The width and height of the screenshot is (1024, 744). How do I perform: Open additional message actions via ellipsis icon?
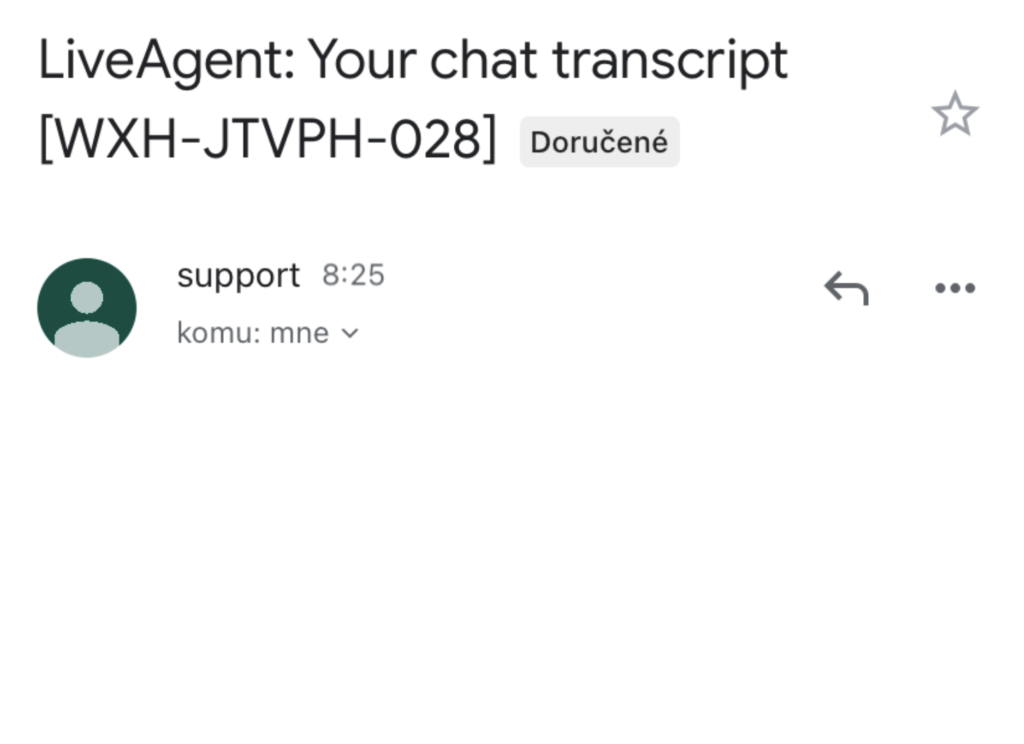[x=954, y=287]
